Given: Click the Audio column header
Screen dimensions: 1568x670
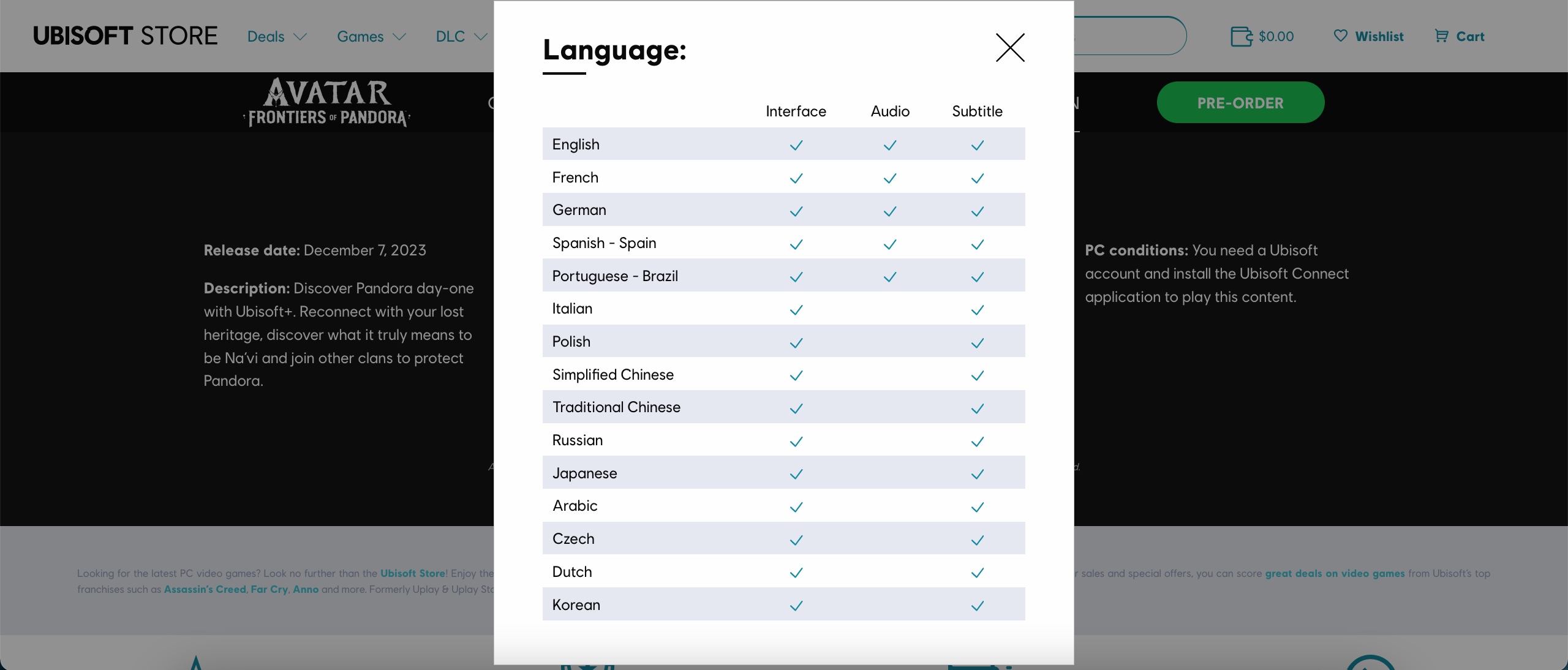Looking at the screenshot, I should (890, 111).
